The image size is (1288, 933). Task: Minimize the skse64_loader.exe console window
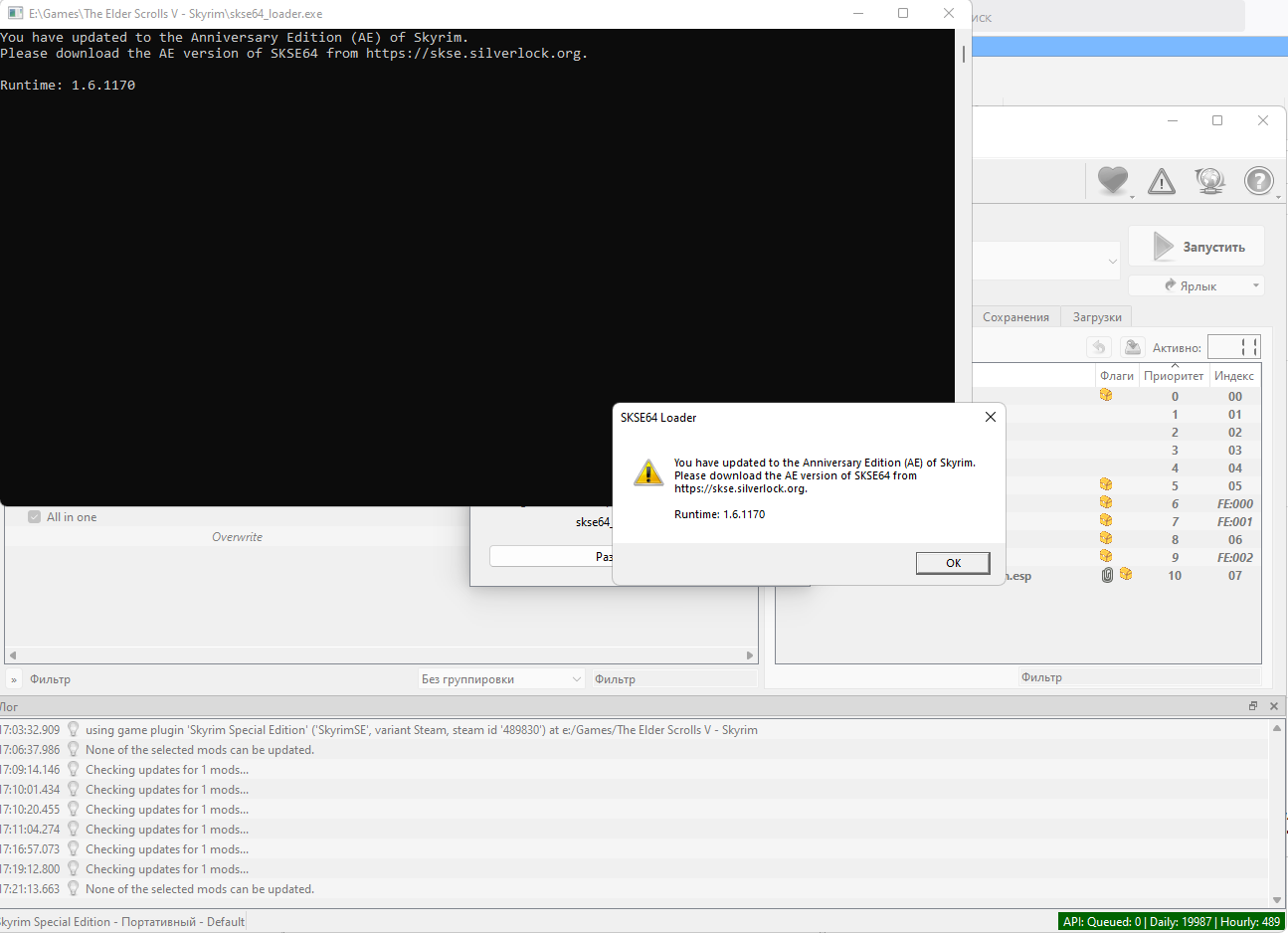click(857, 13)
